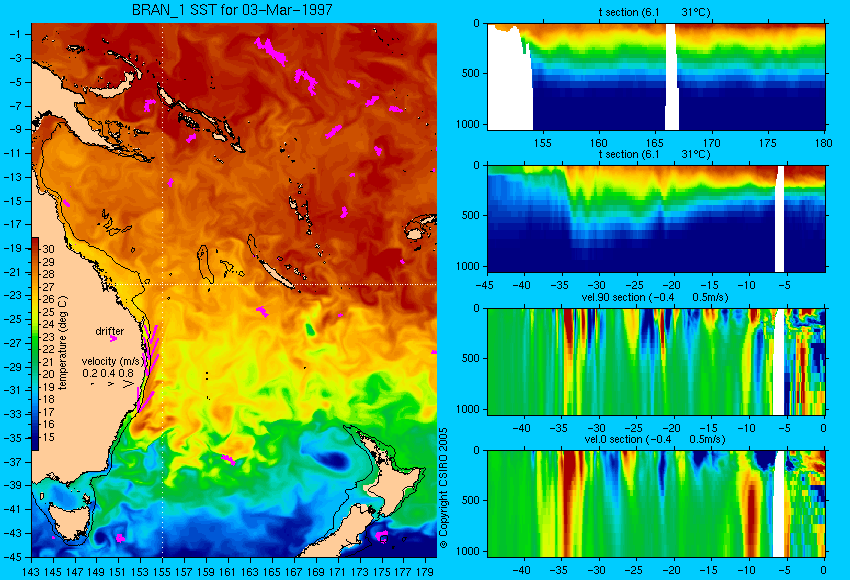
Task: Click the 500 depth label on the top section
Action: [x=471, y=74]
